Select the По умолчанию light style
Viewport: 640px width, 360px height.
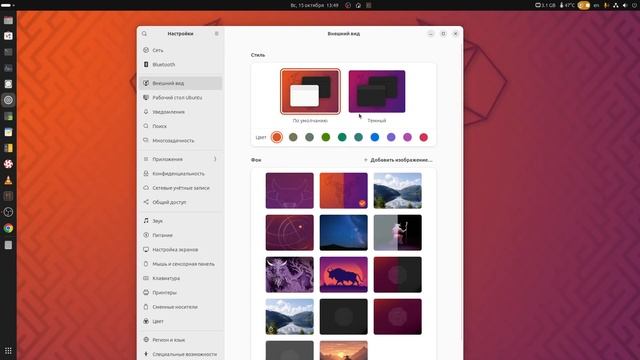[310, 91]
